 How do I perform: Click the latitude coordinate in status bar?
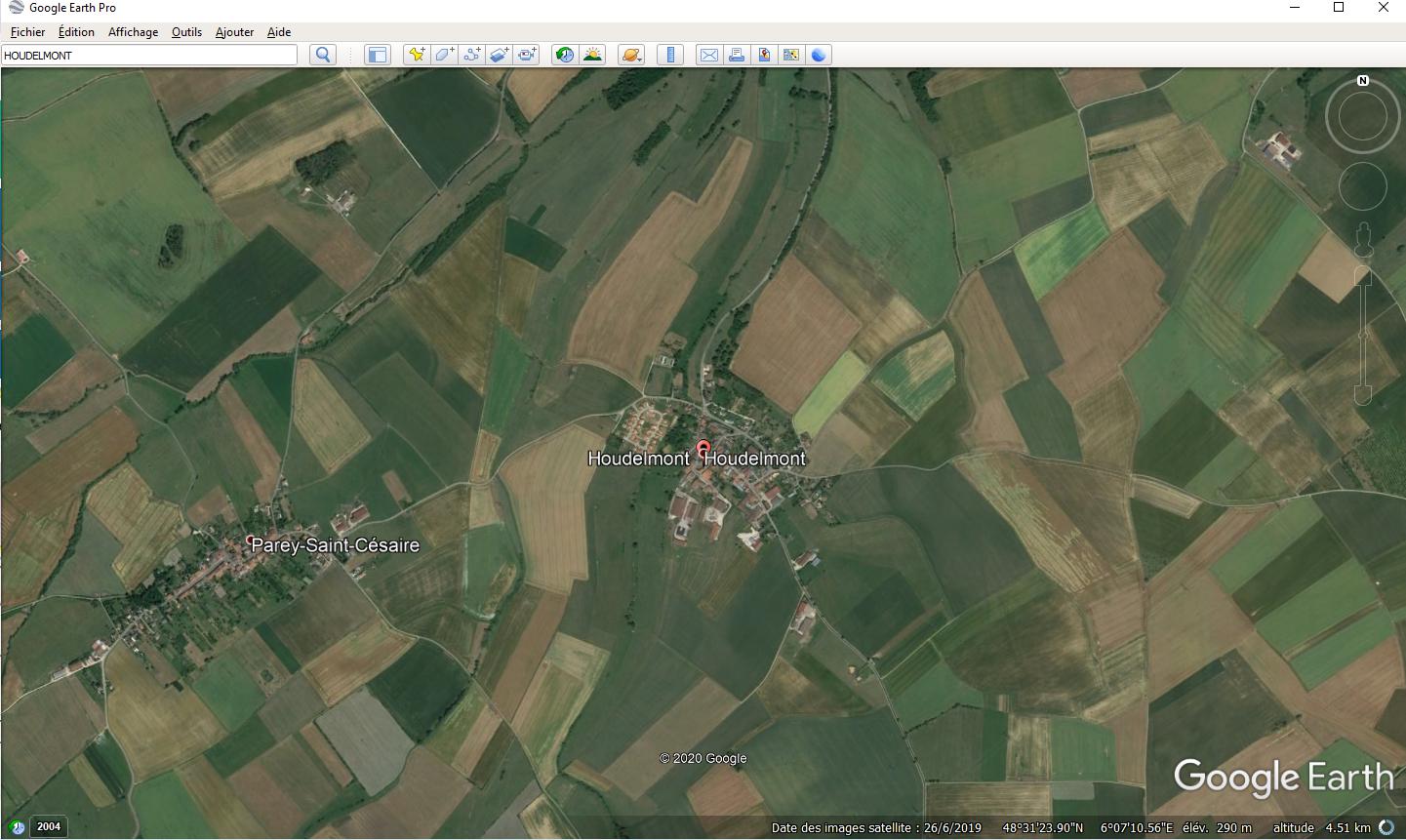[1042, 828]
